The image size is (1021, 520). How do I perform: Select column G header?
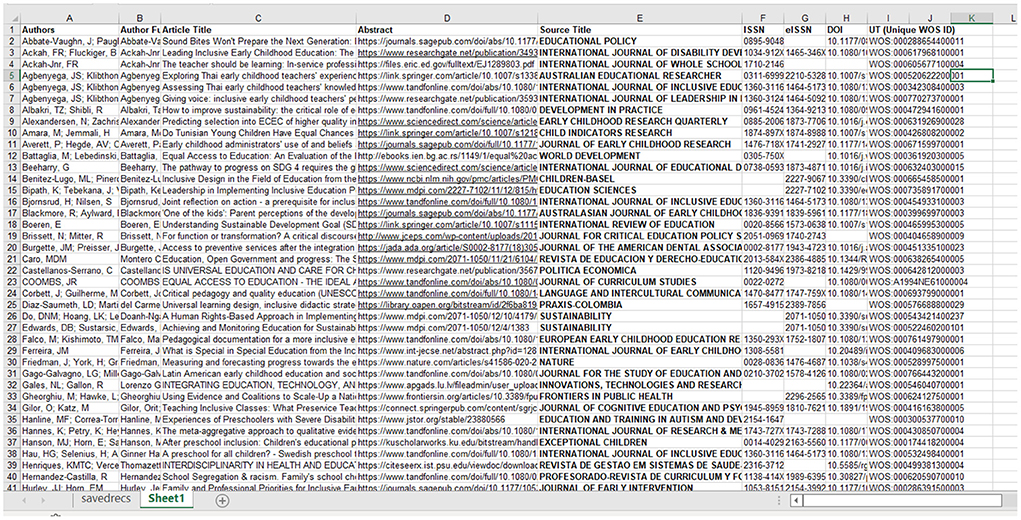804,19
